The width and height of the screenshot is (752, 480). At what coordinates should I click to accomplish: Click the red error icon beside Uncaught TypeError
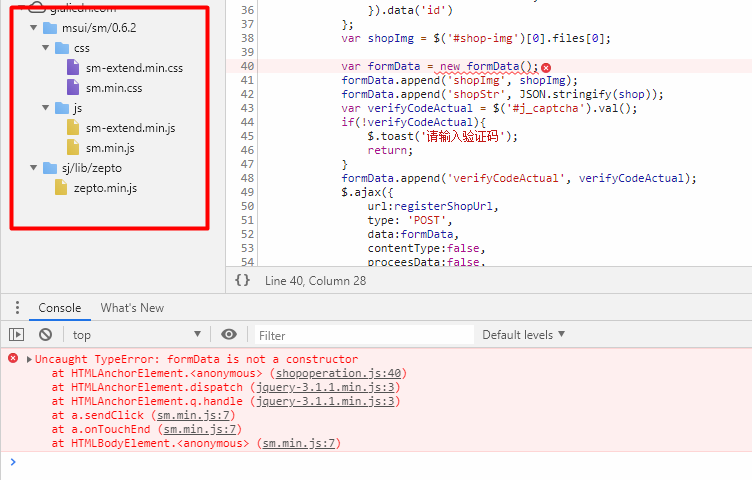point(13,358)
